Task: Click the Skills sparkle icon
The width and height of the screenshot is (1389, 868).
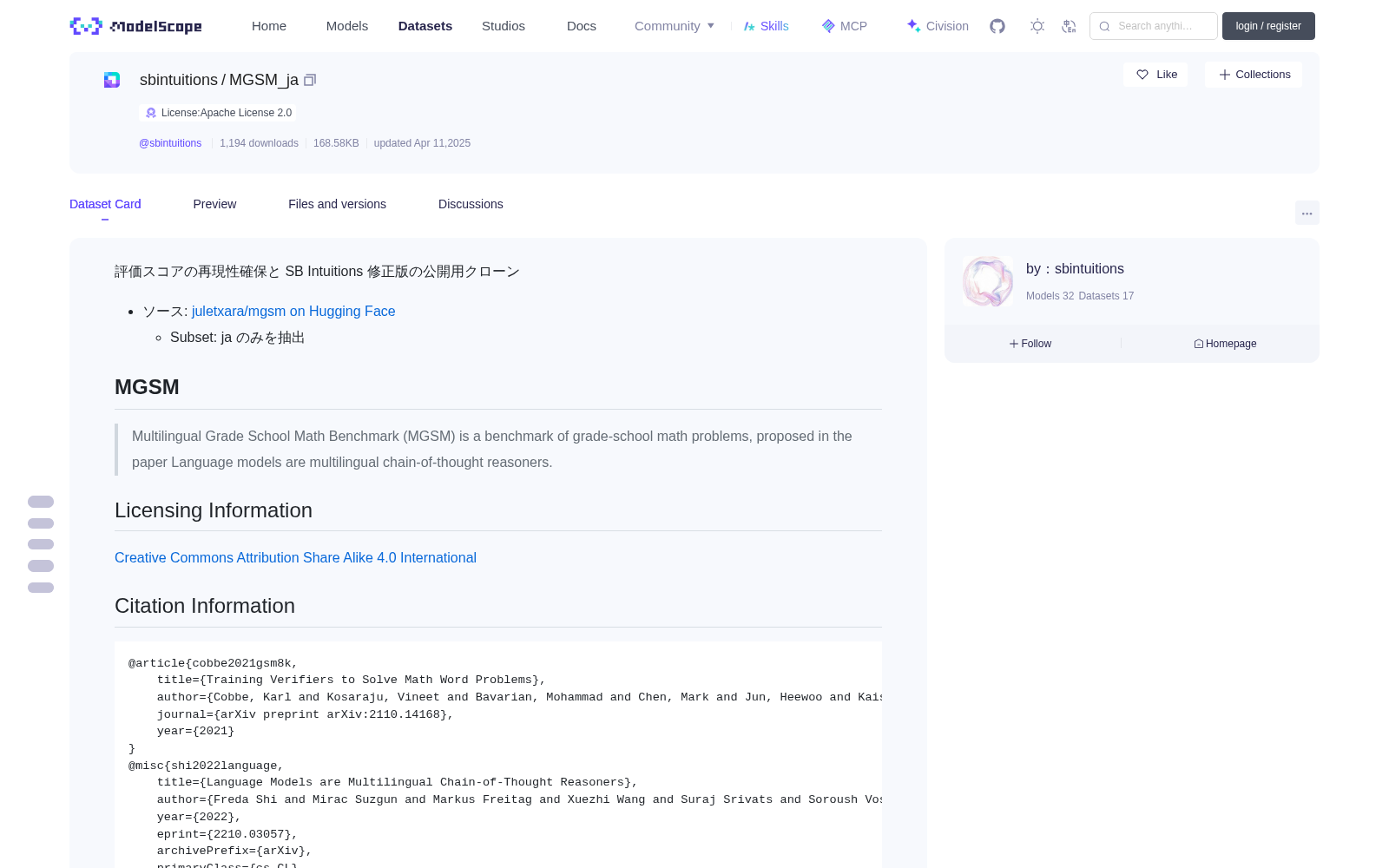Action: (x=749, y=26)
